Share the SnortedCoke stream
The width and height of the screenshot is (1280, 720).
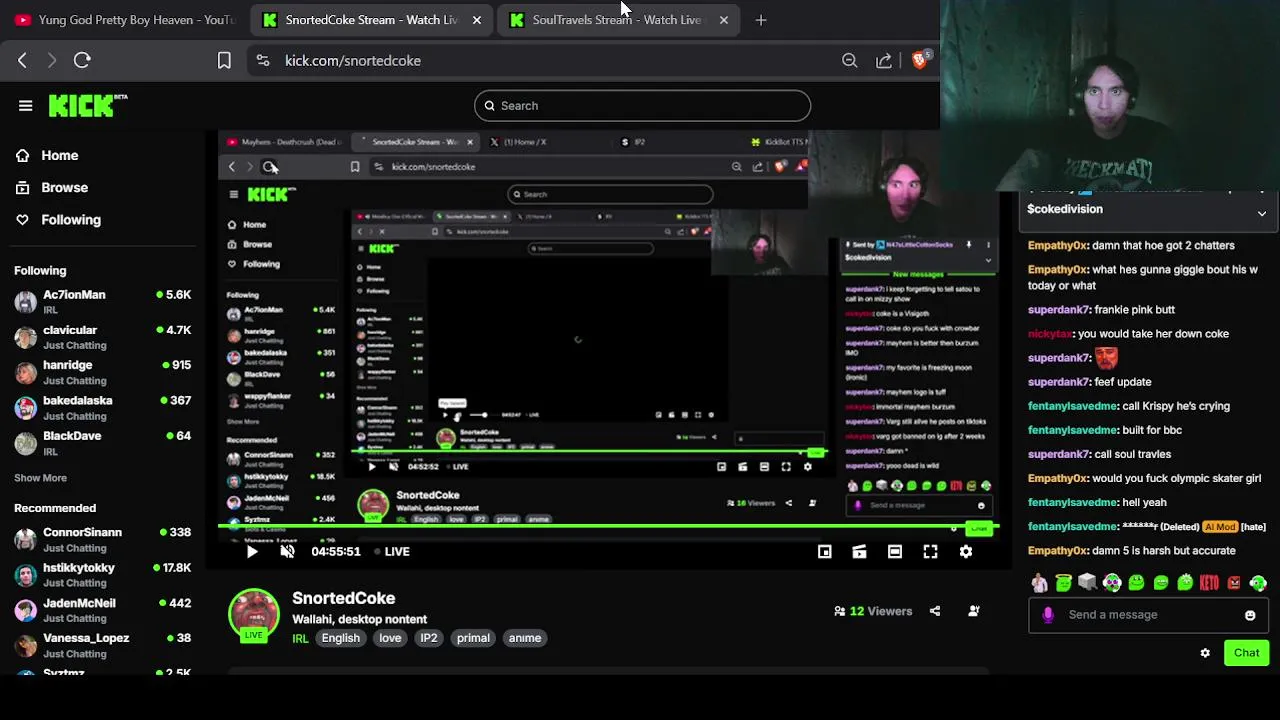(935, 611)
